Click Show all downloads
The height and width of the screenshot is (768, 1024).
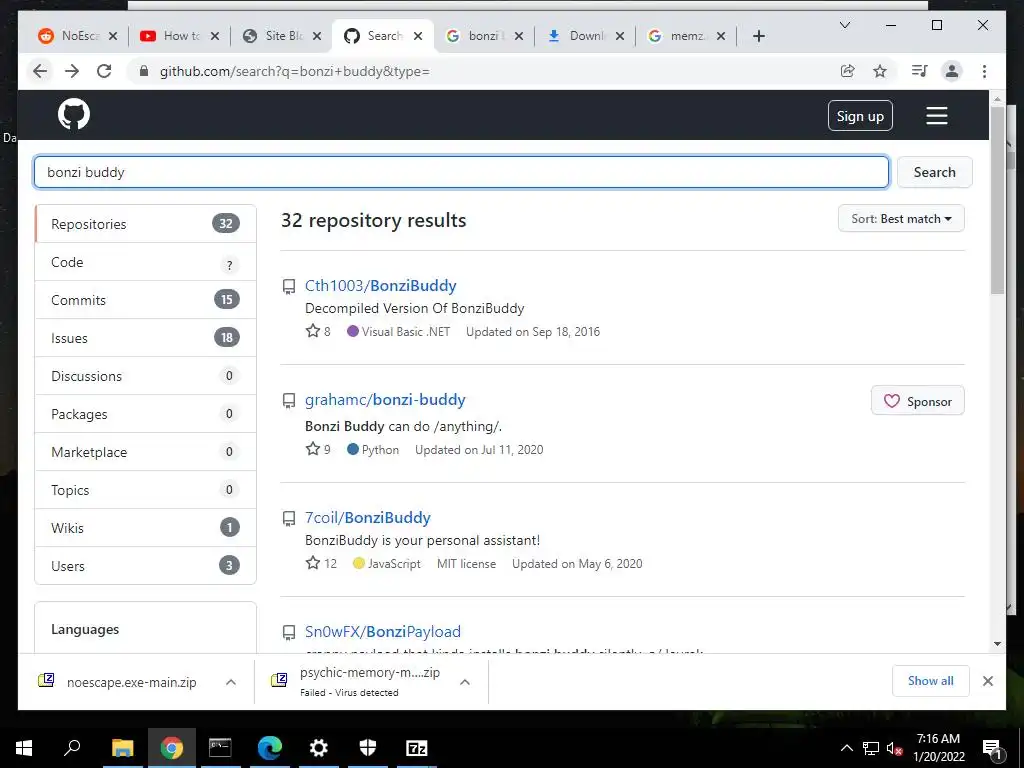[x=930, y=680]
